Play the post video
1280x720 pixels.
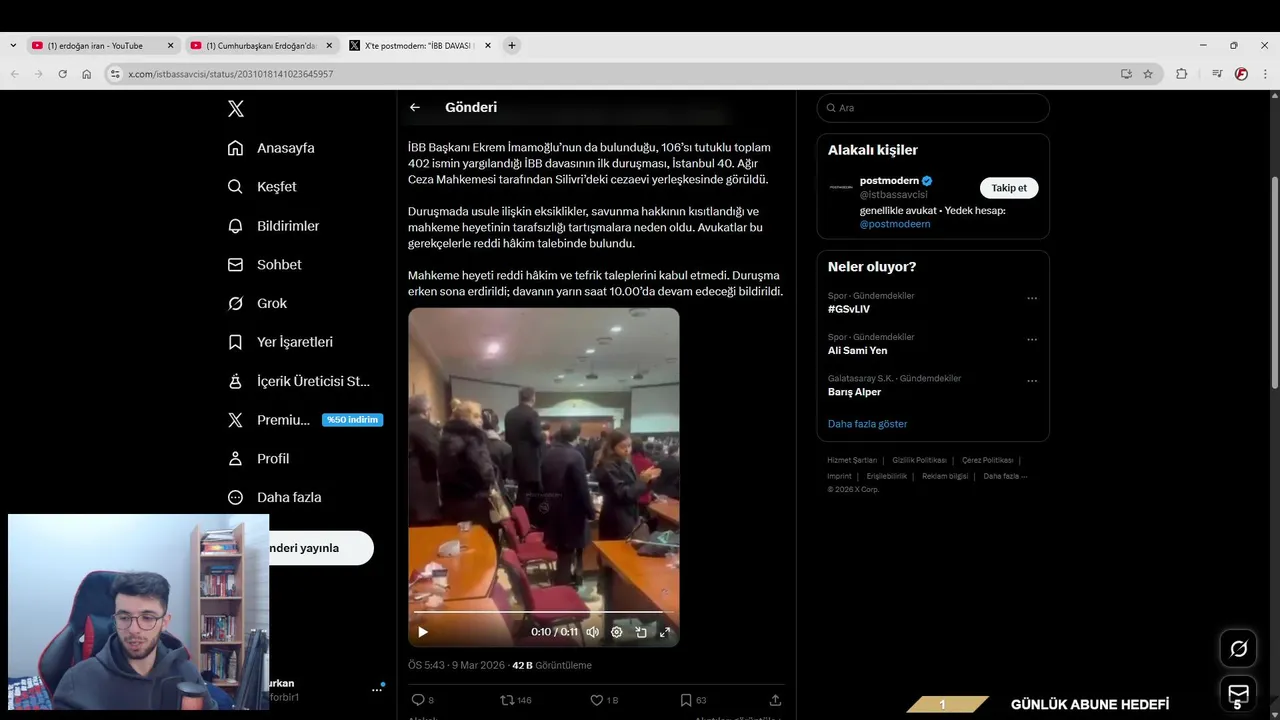pyautogui.click(x=423, y=632)
